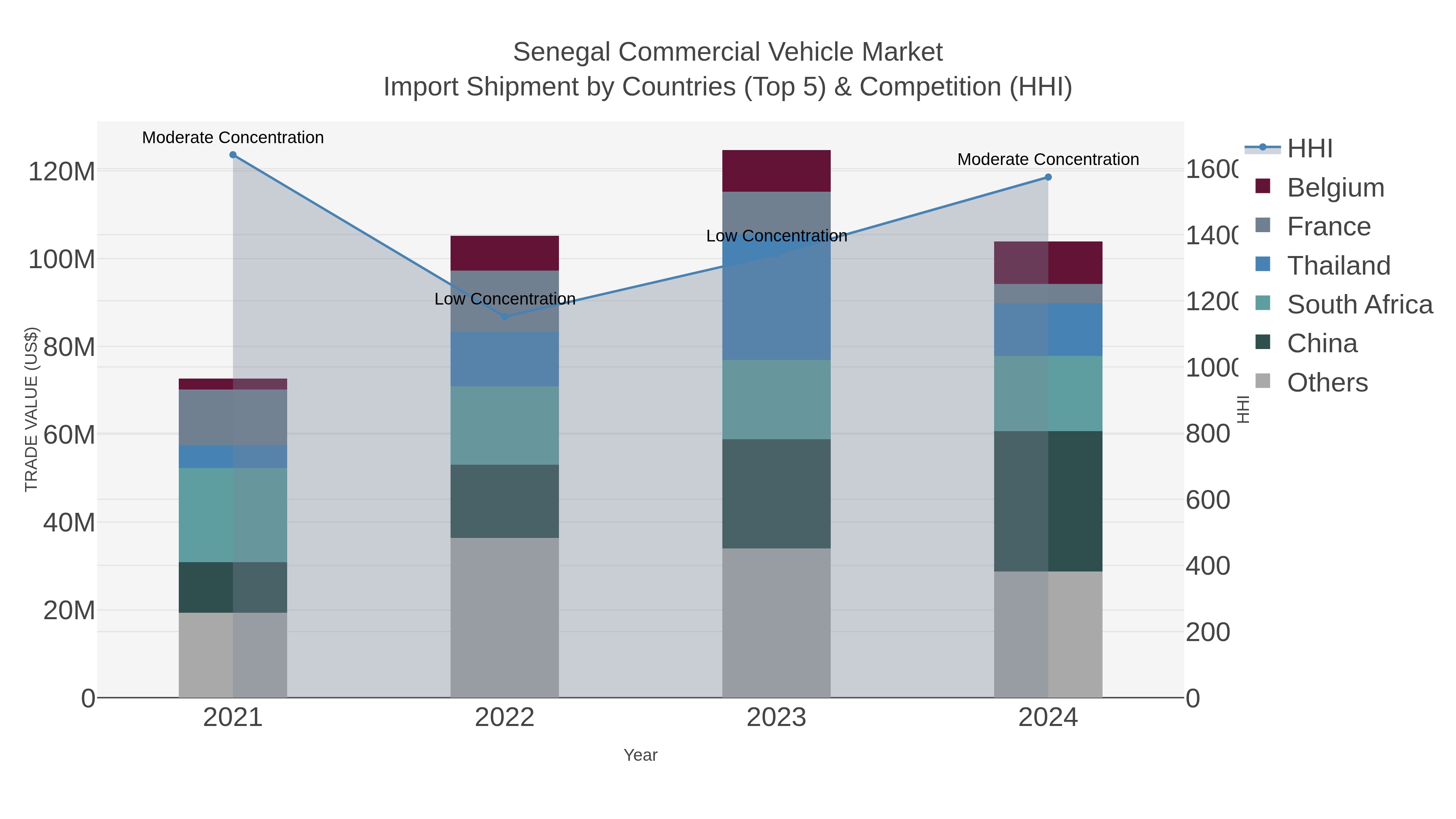
Task: Click the 2021 Belgium bar segment
Action: 233,384
